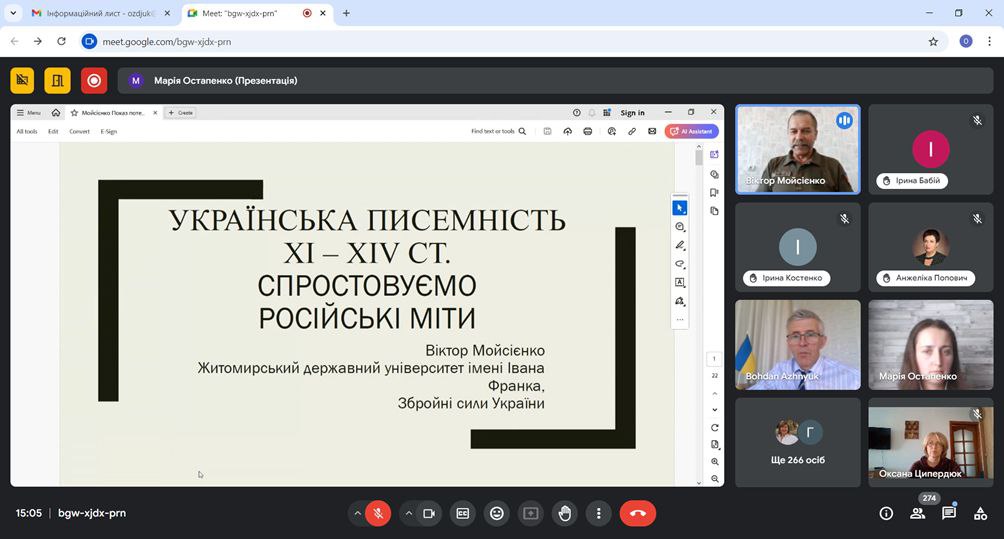The height and width of the screenshot is (539, 1004).
Task: Open the activities panel icon
Action: [980, 513]
